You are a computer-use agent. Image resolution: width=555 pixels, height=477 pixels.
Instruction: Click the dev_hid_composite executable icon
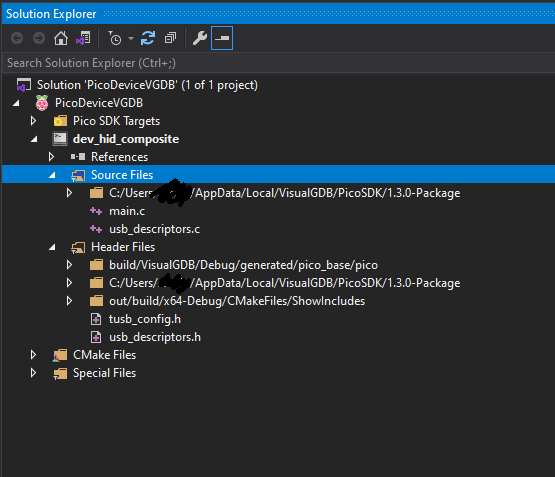(x=60, y=139)
